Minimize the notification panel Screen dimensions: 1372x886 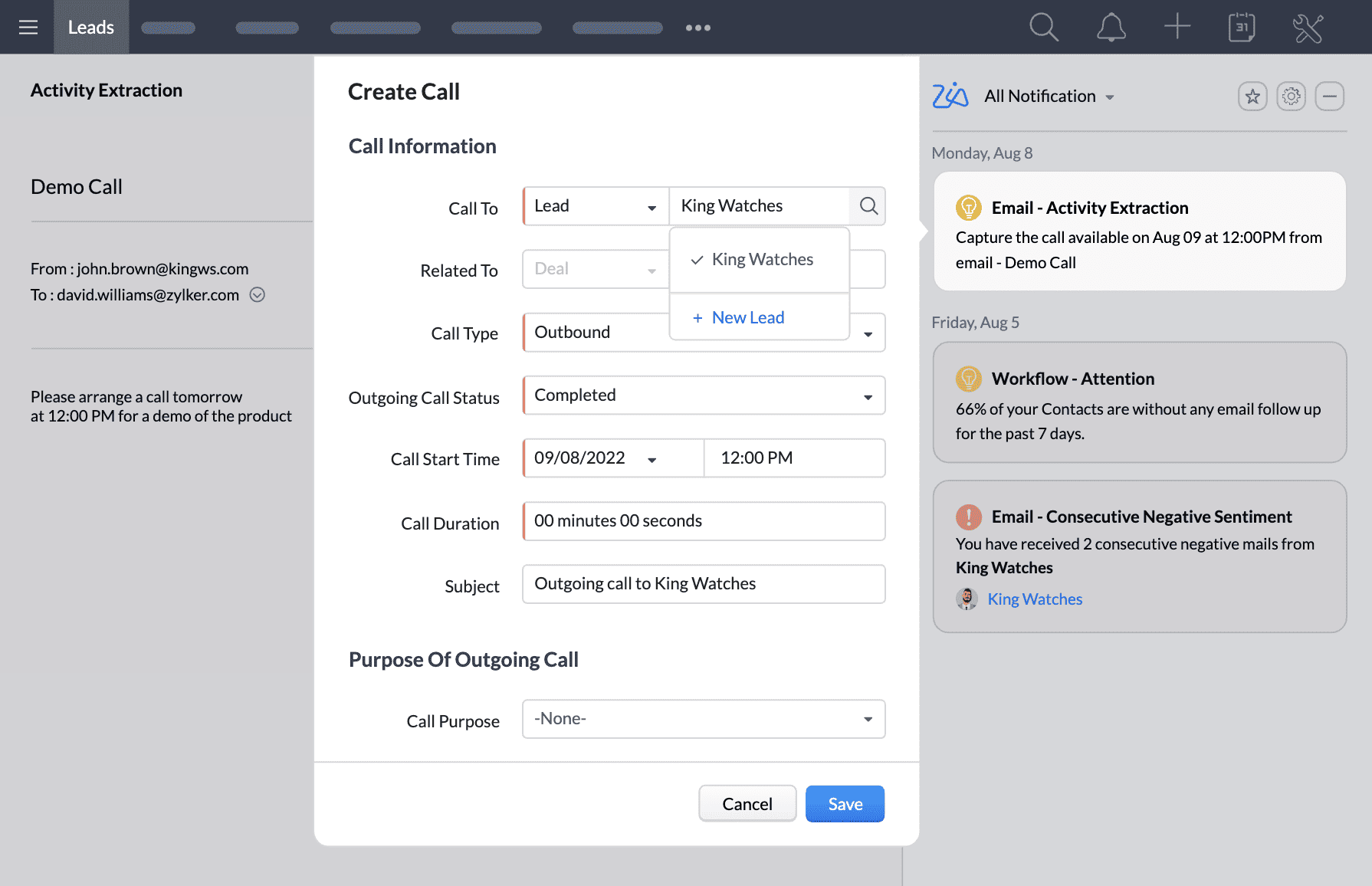(1330, 97)
